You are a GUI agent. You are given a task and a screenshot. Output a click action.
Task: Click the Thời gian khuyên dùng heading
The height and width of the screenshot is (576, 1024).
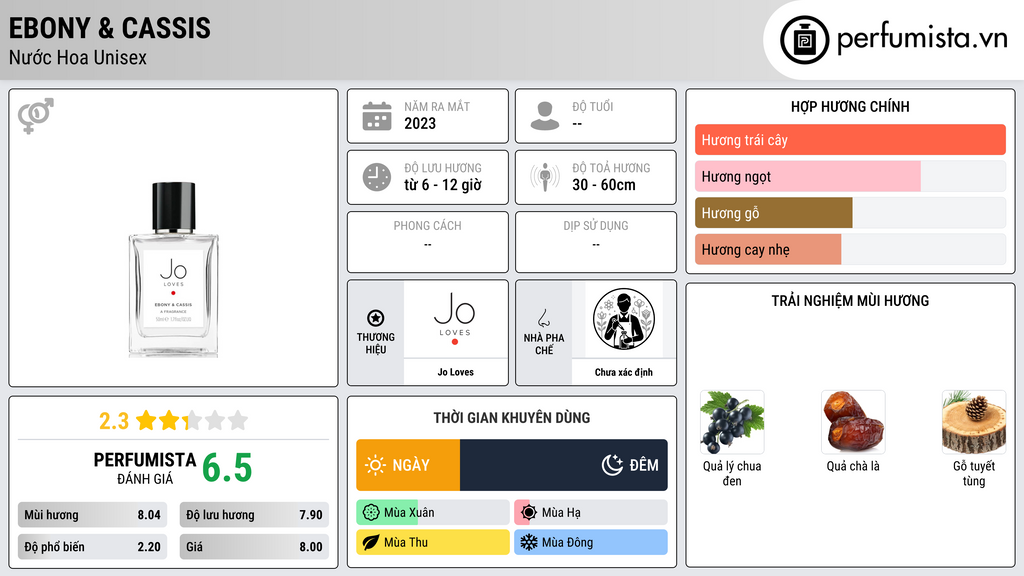(x=512, y=418)
